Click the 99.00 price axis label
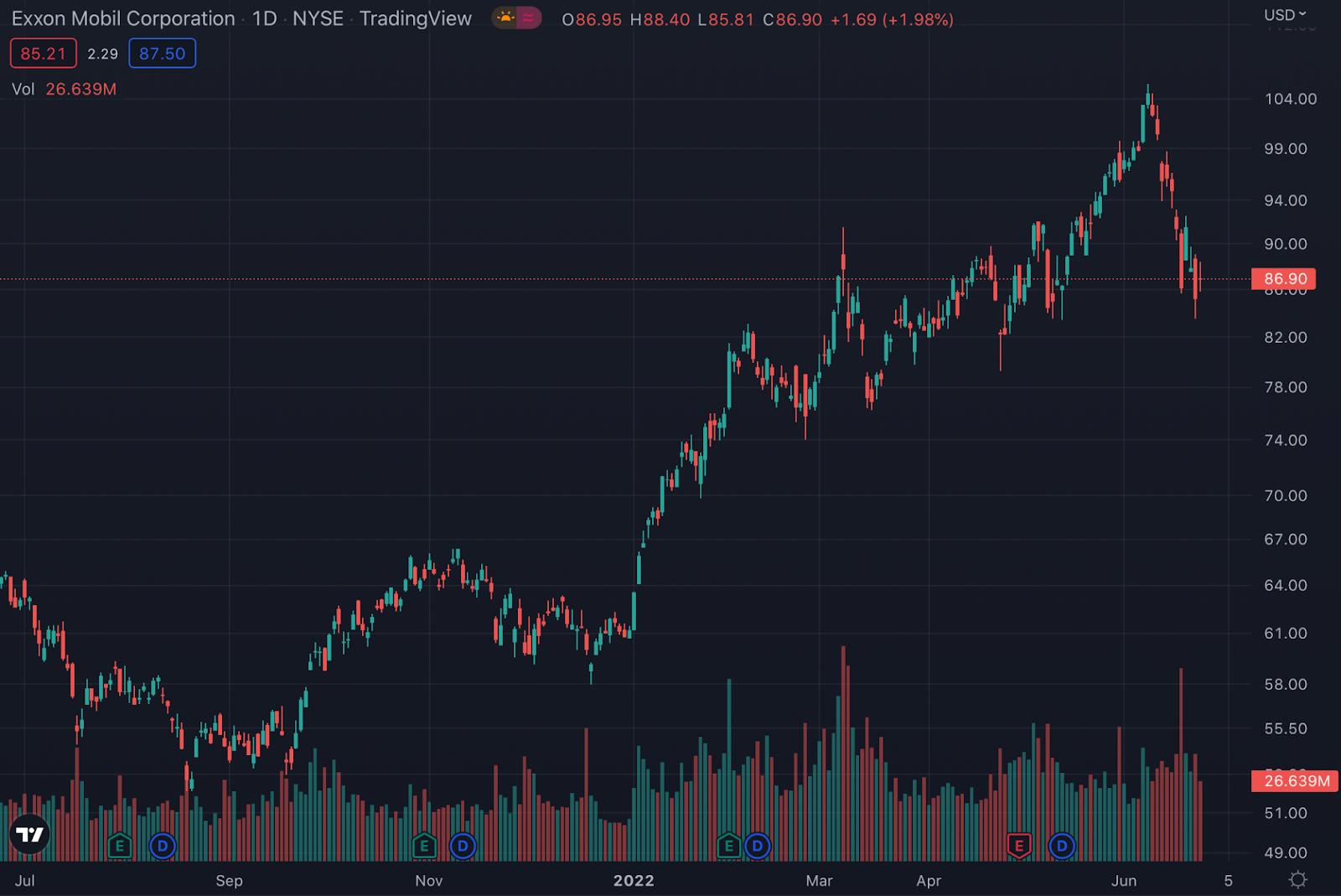1341x896 pixels. pos(1286,148)
